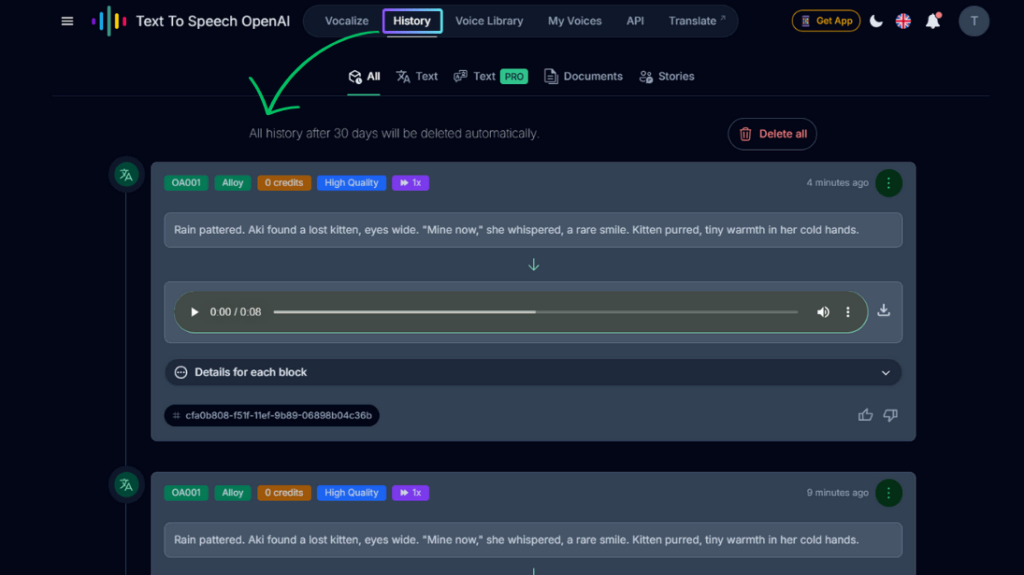Download the first audio file

[x=883, y=311]
